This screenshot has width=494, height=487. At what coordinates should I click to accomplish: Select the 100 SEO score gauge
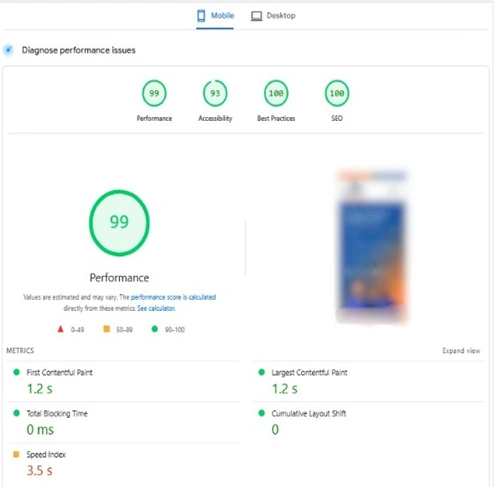point(337,93)
